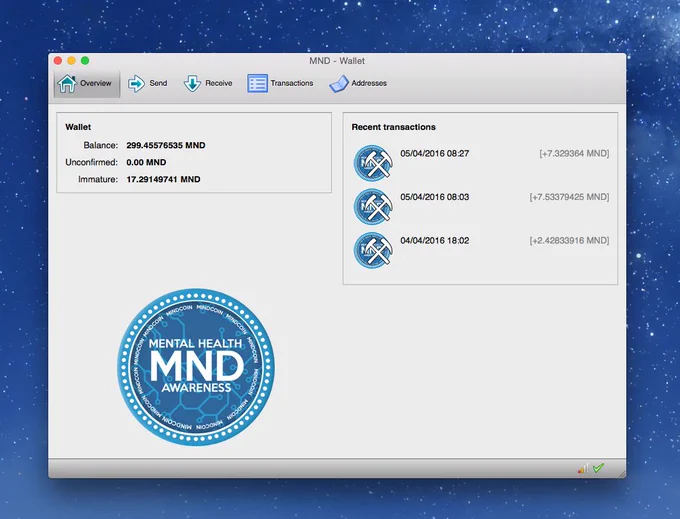
Task: Click the green sync checkmark icon
Action: coord(598,468)
